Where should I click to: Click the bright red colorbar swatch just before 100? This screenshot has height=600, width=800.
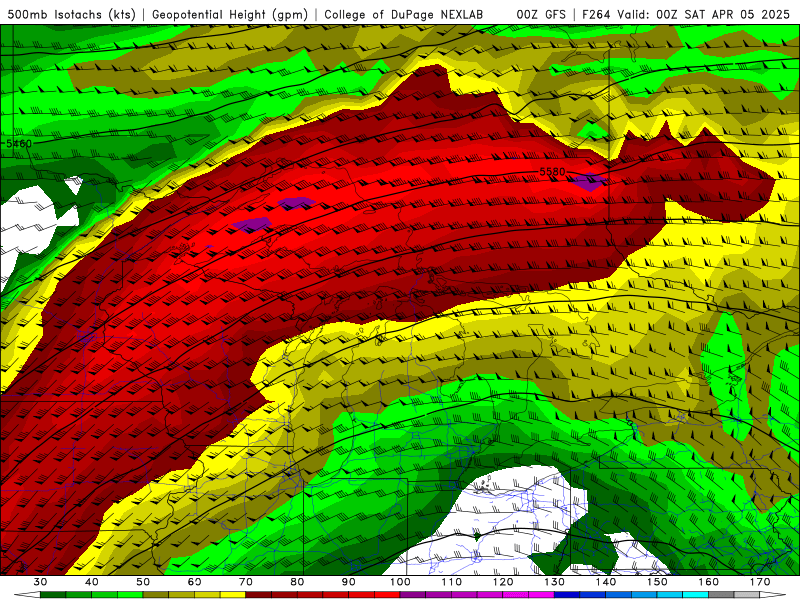[x=387, y=595]
